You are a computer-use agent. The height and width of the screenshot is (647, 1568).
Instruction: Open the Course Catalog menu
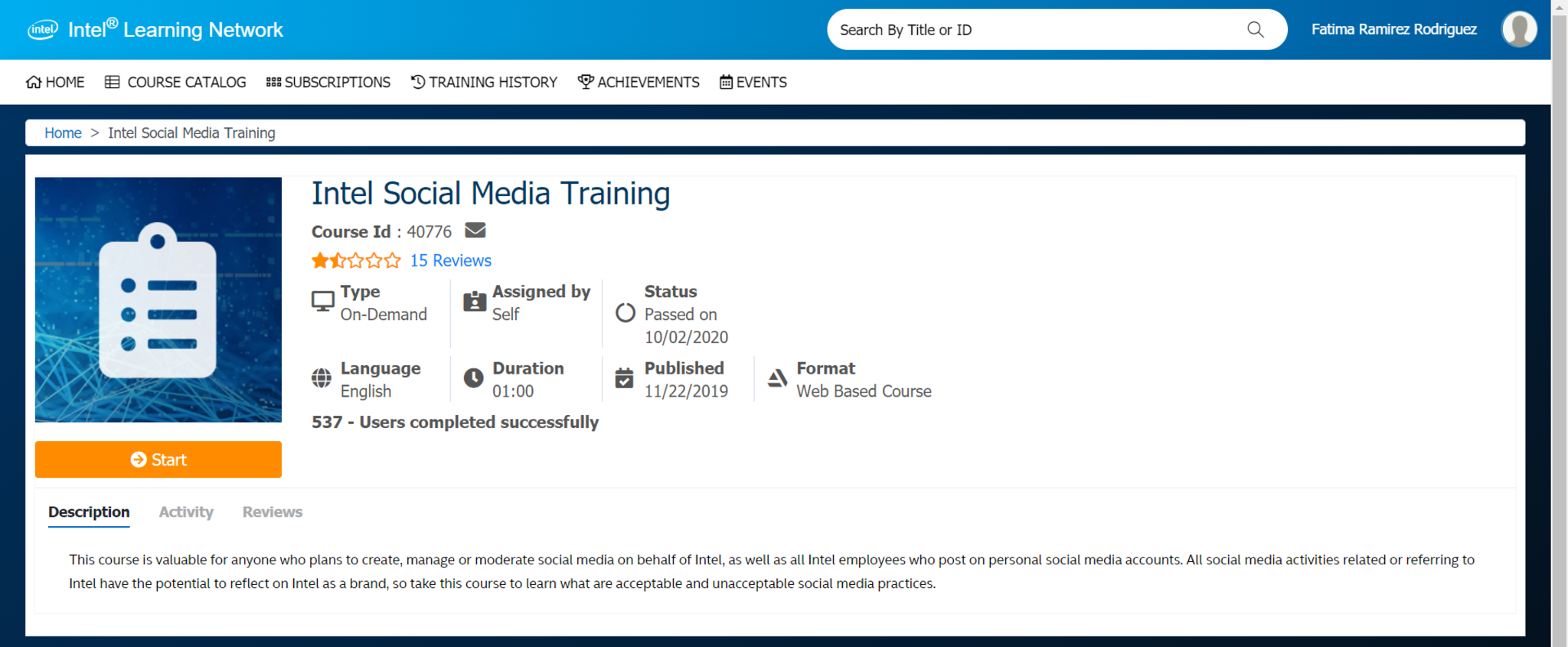click(x=175, y=83)
